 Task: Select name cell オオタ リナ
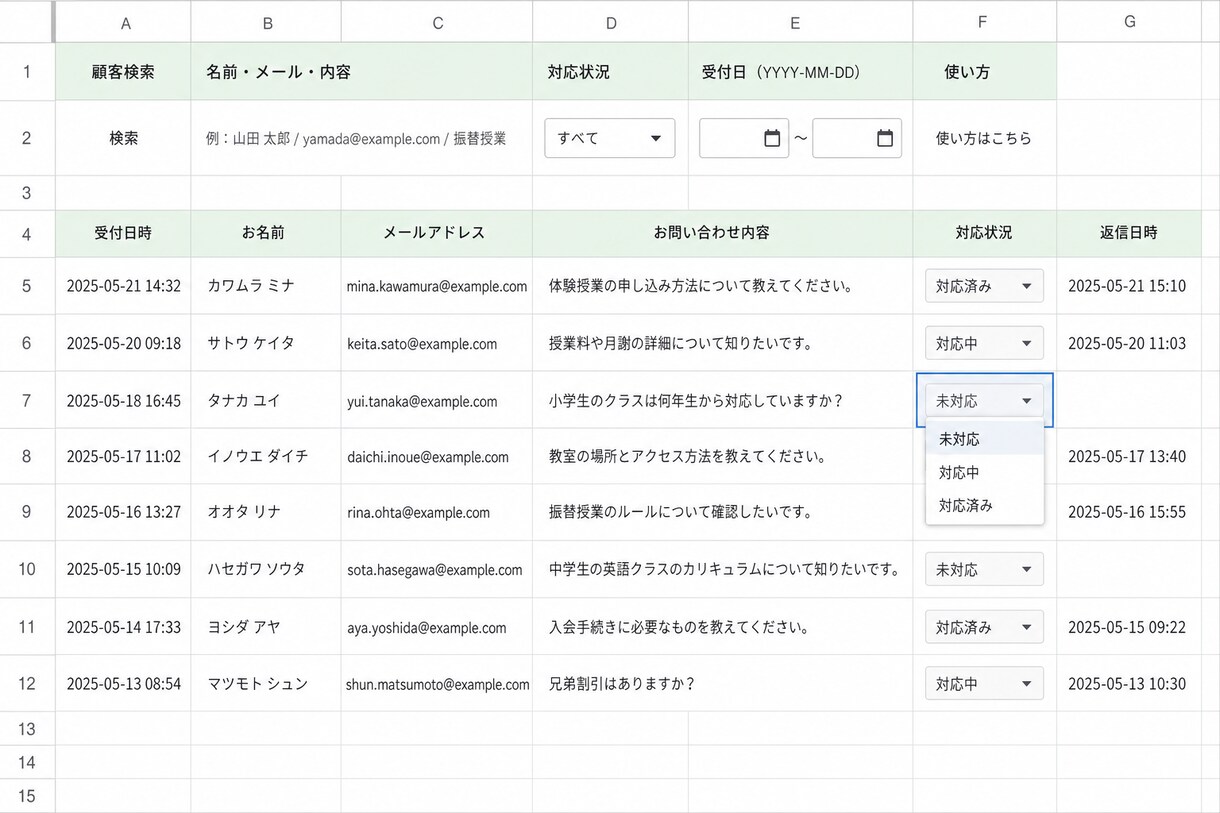click(266, 513)
